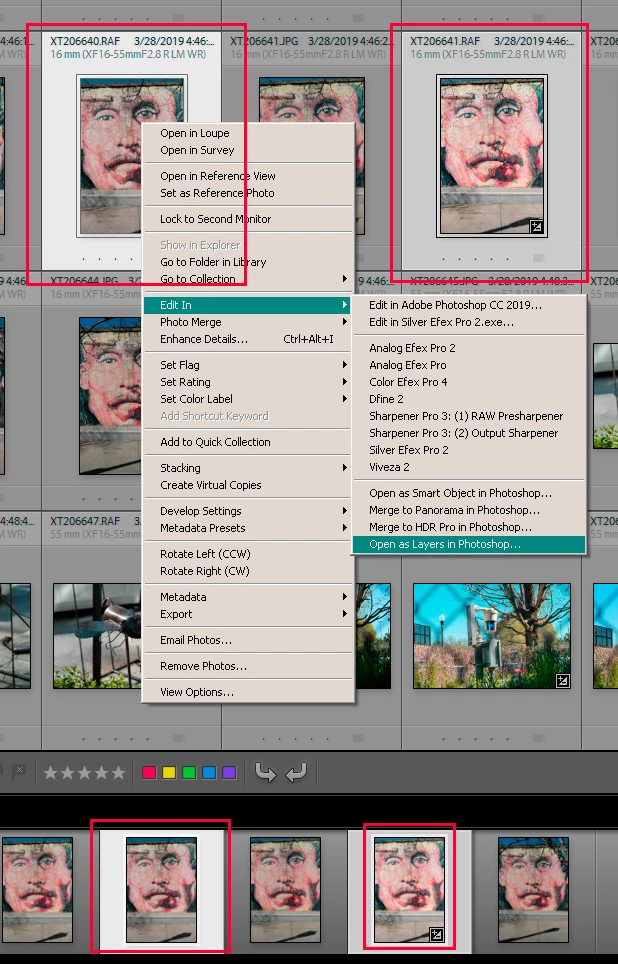Choose Viveza 2 plugin

pos(469,467)
